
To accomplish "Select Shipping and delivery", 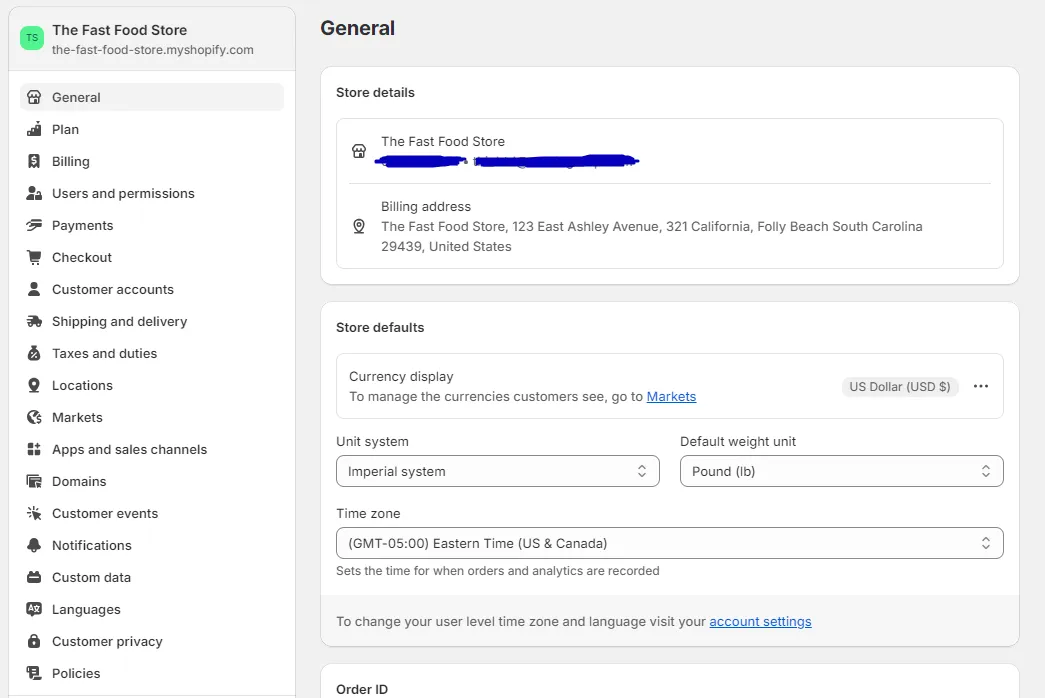I will 152,321.
